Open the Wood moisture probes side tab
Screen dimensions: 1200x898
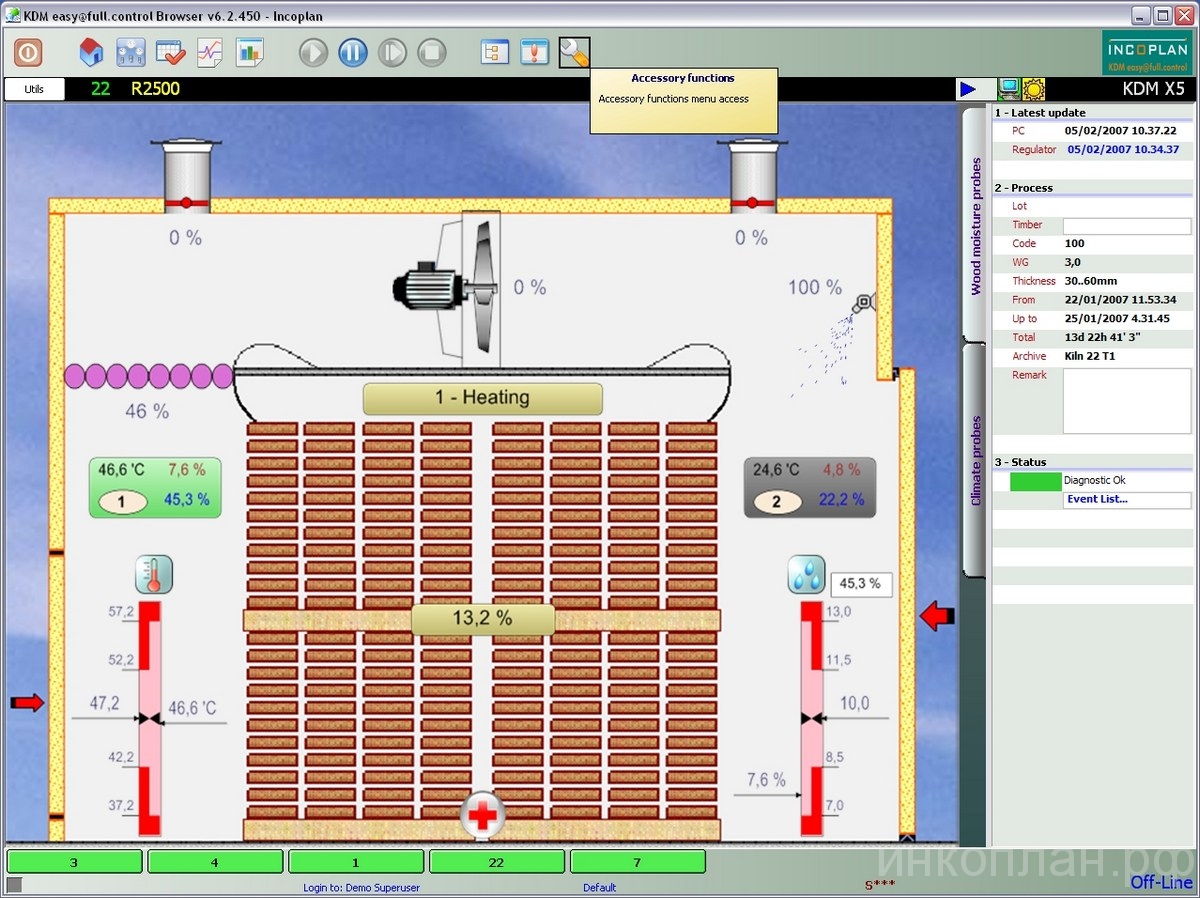(x=975, y=225)
